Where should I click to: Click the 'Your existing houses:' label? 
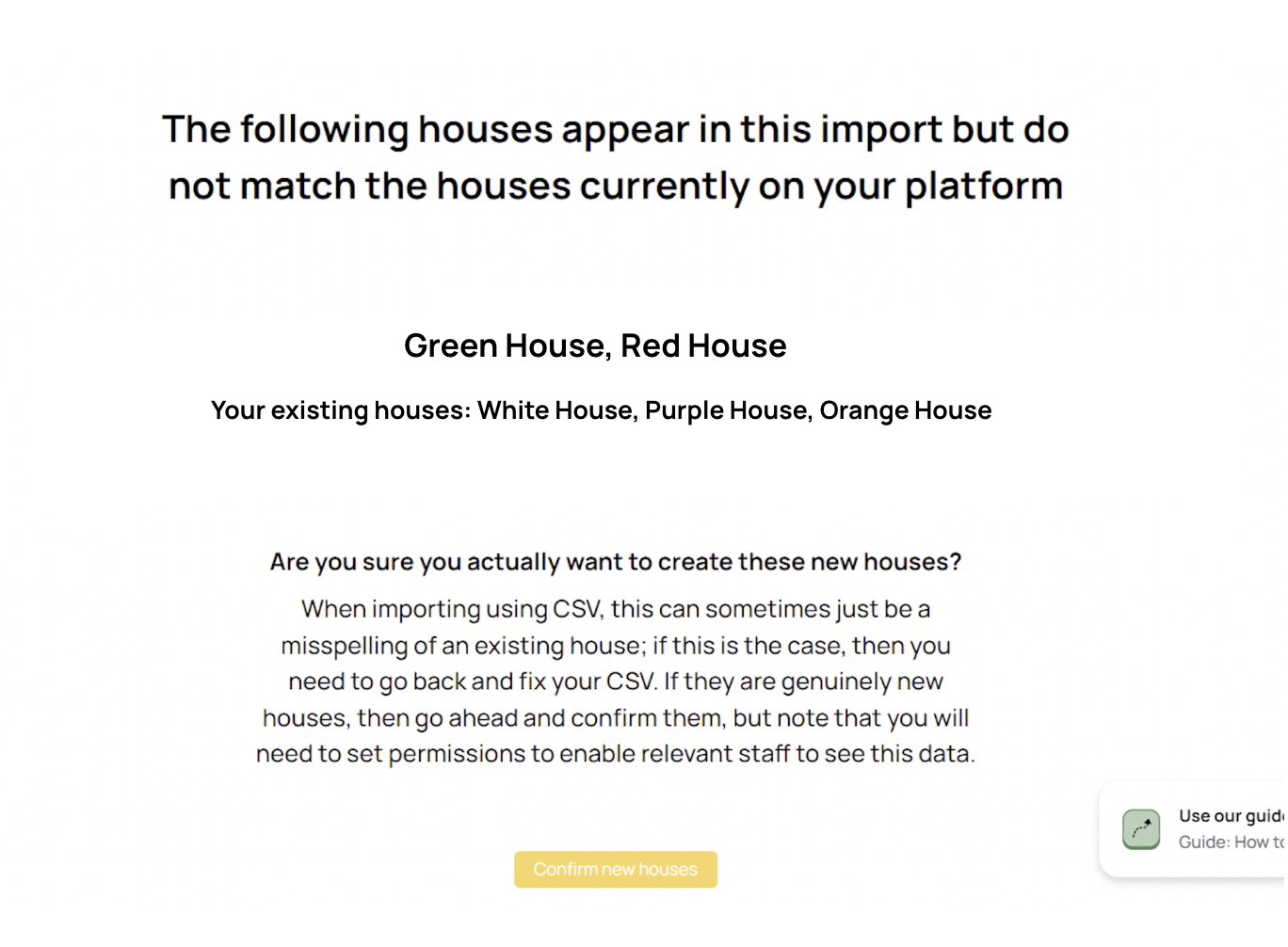pos(341,410)
